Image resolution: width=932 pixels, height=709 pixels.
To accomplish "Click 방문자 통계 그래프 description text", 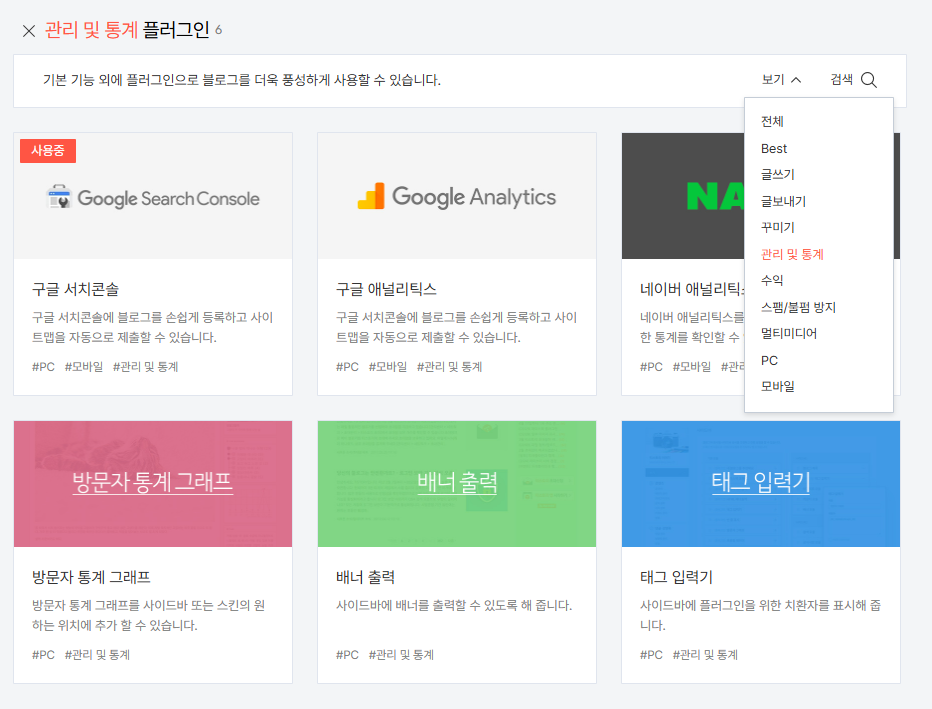I will [x=149, y=615].
